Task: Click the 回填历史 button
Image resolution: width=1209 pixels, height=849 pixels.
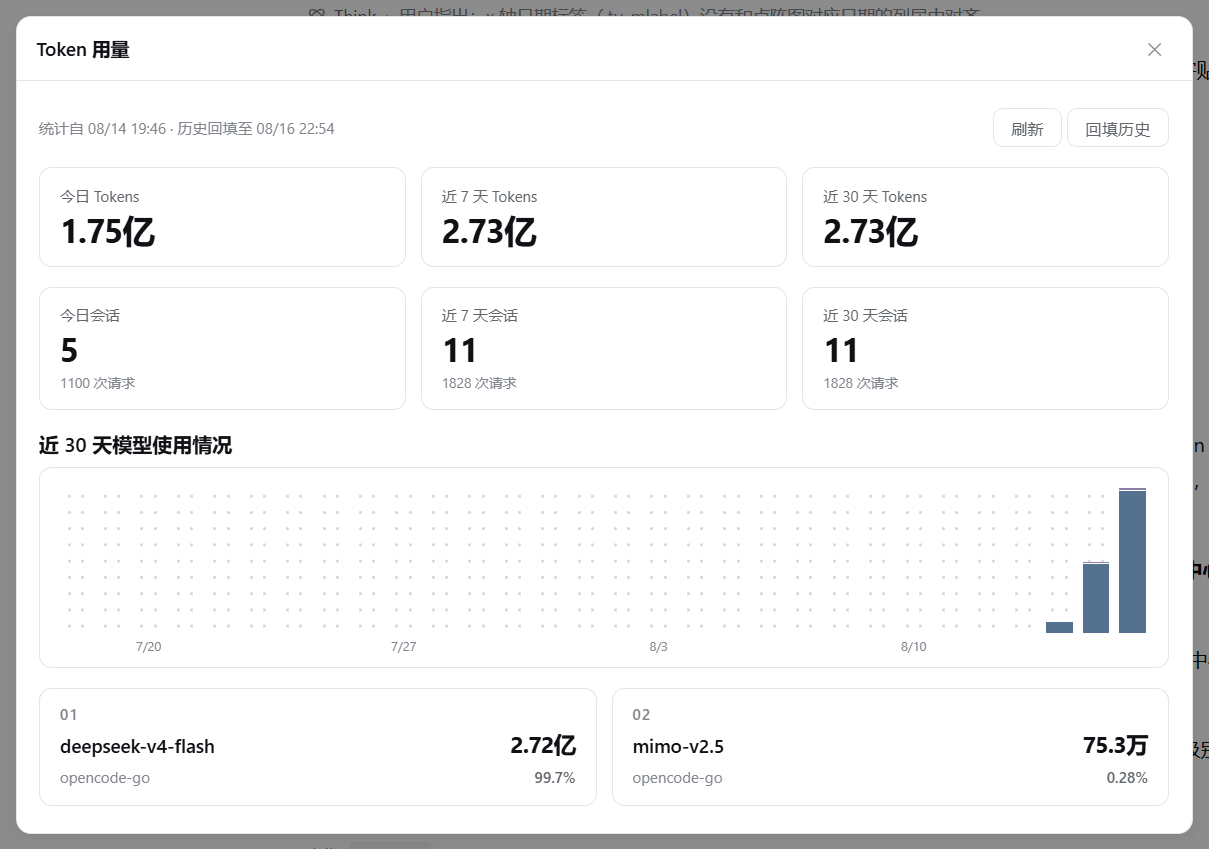Action: [x=1118, y=128]
